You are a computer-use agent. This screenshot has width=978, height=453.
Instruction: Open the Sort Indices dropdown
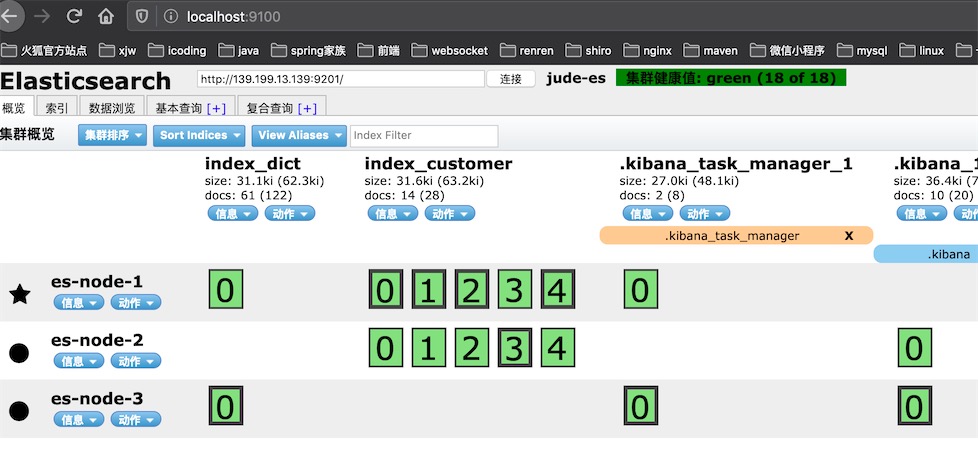(x=200, y=135)
